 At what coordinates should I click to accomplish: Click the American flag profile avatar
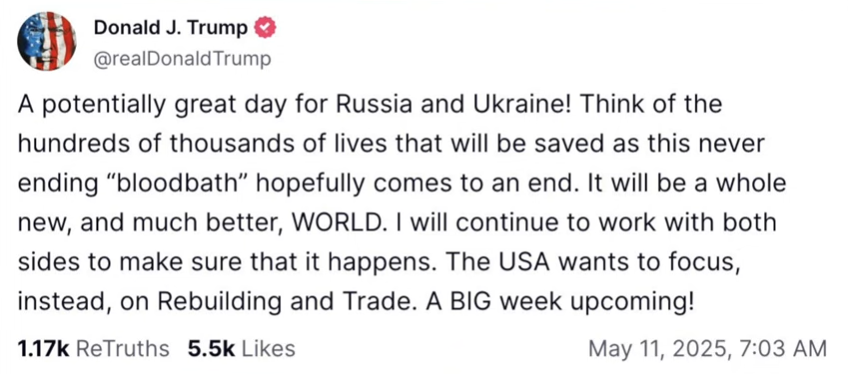46,41
